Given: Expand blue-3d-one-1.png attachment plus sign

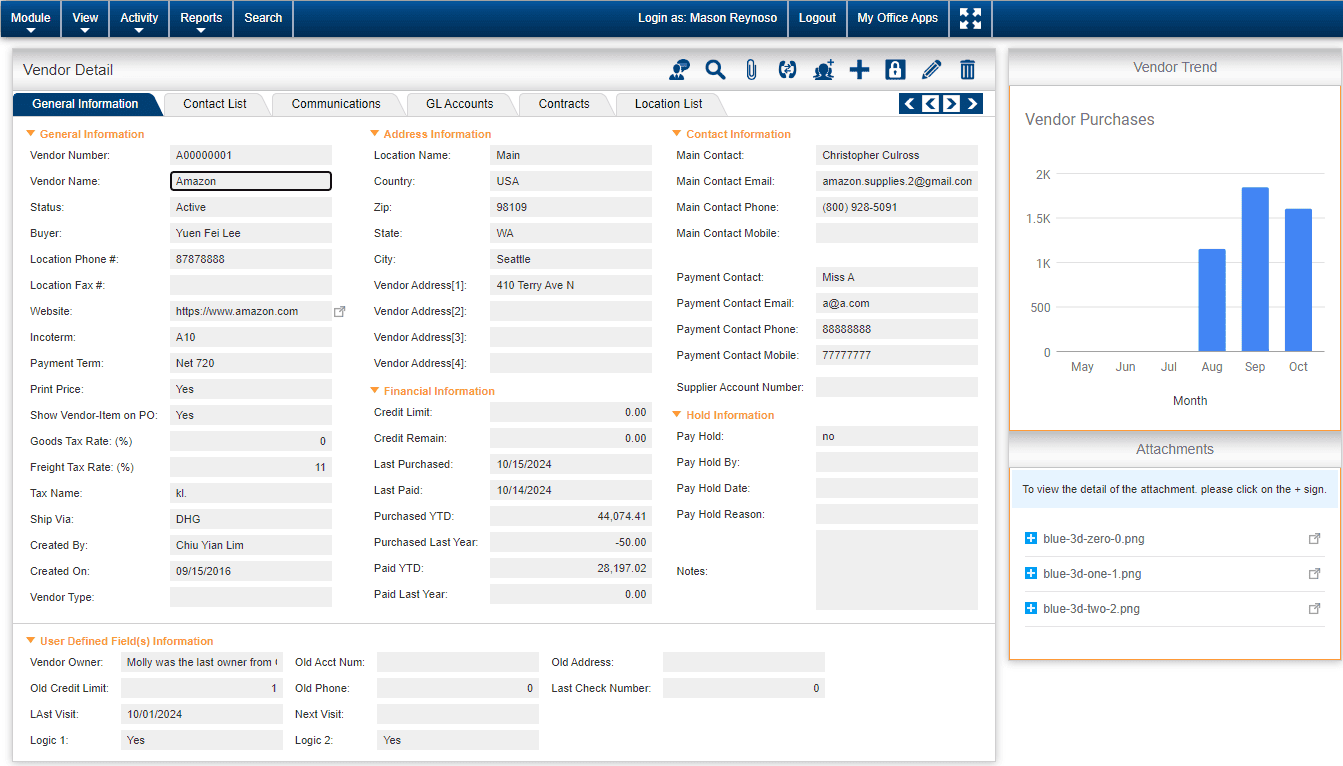Looking at the screenshot, I should [1031, 573].
